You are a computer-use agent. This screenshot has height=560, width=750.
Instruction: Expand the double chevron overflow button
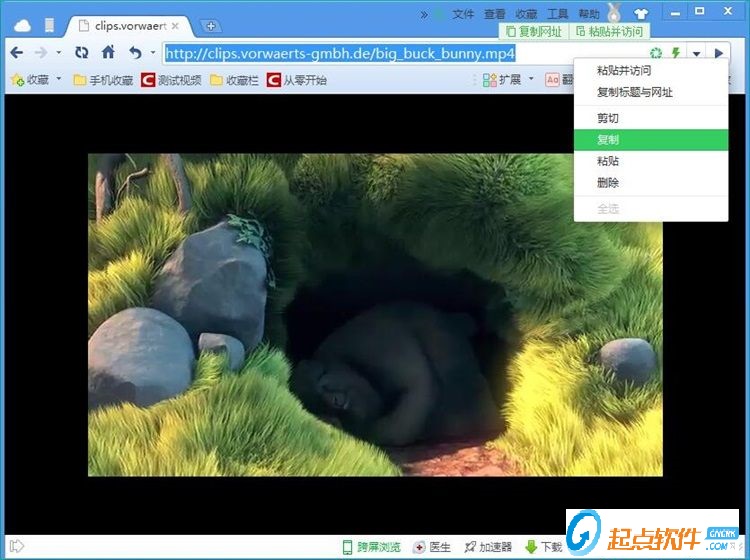[x=424, y=15]
